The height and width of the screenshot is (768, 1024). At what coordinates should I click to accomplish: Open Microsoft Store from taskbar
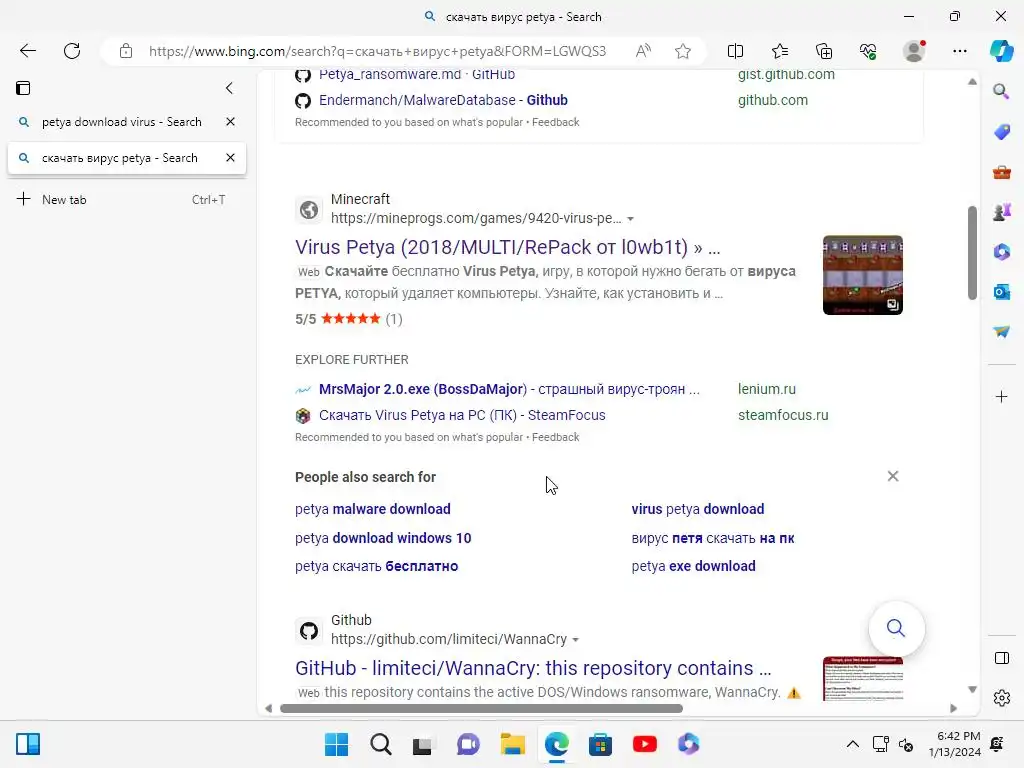(x=600, y=744)
